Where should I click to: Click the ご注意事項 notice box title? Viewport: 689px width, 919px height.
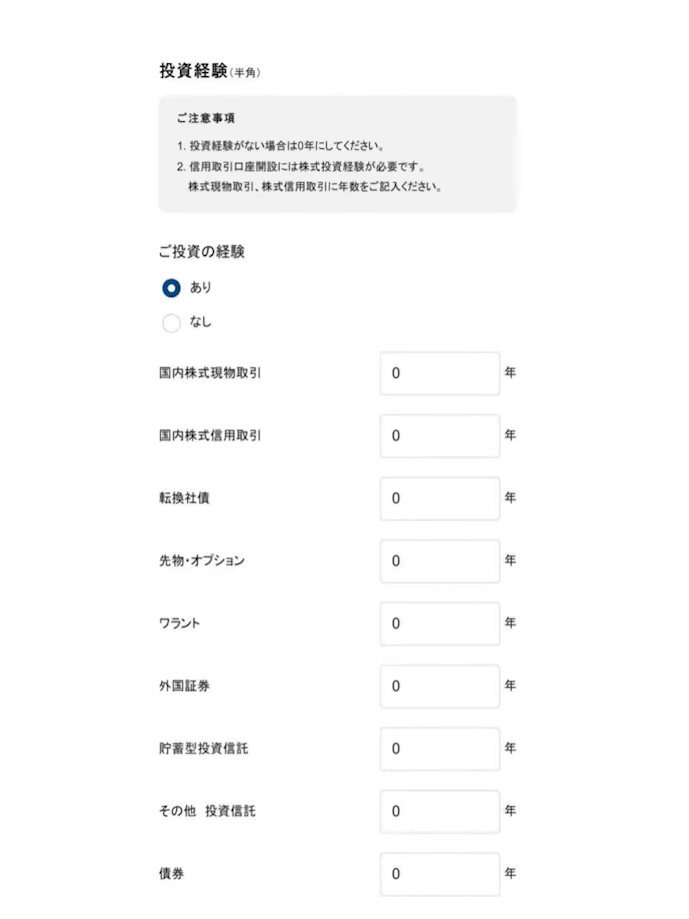tap(206, 118)
